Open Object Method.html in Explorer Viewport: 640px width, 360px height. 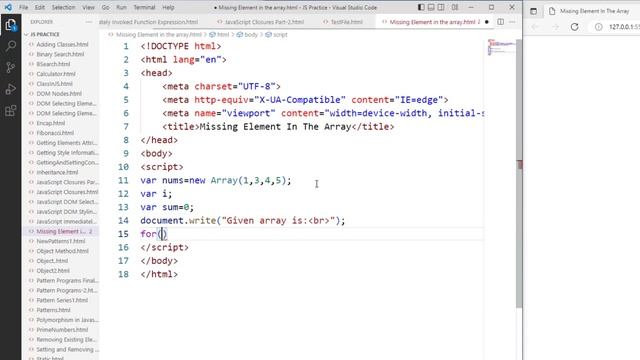coord(62,251)
